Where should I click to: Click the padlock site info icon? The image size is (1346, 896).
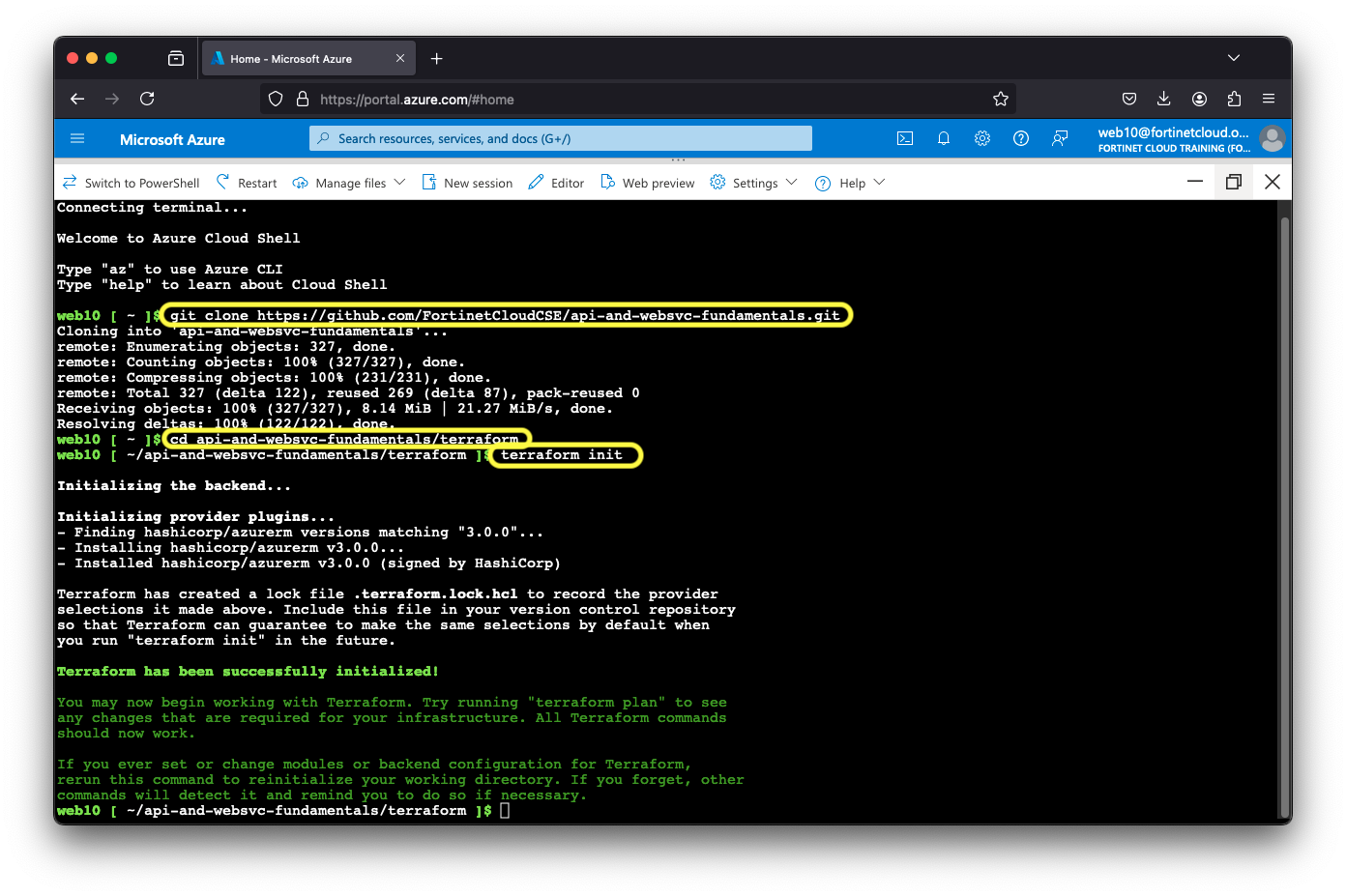click(x=303, y=99)
